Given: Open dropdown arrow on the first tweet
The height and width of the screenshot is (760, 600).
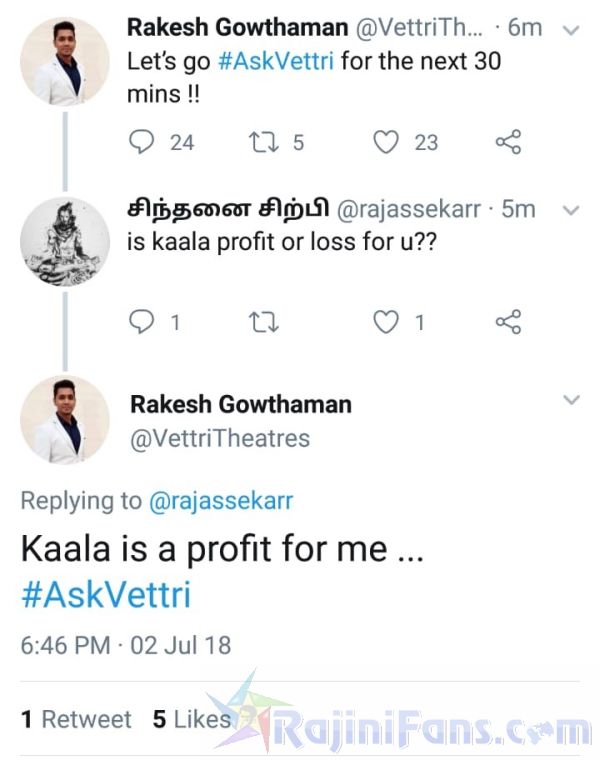Looking at the screenshot, I should [572, 31].
